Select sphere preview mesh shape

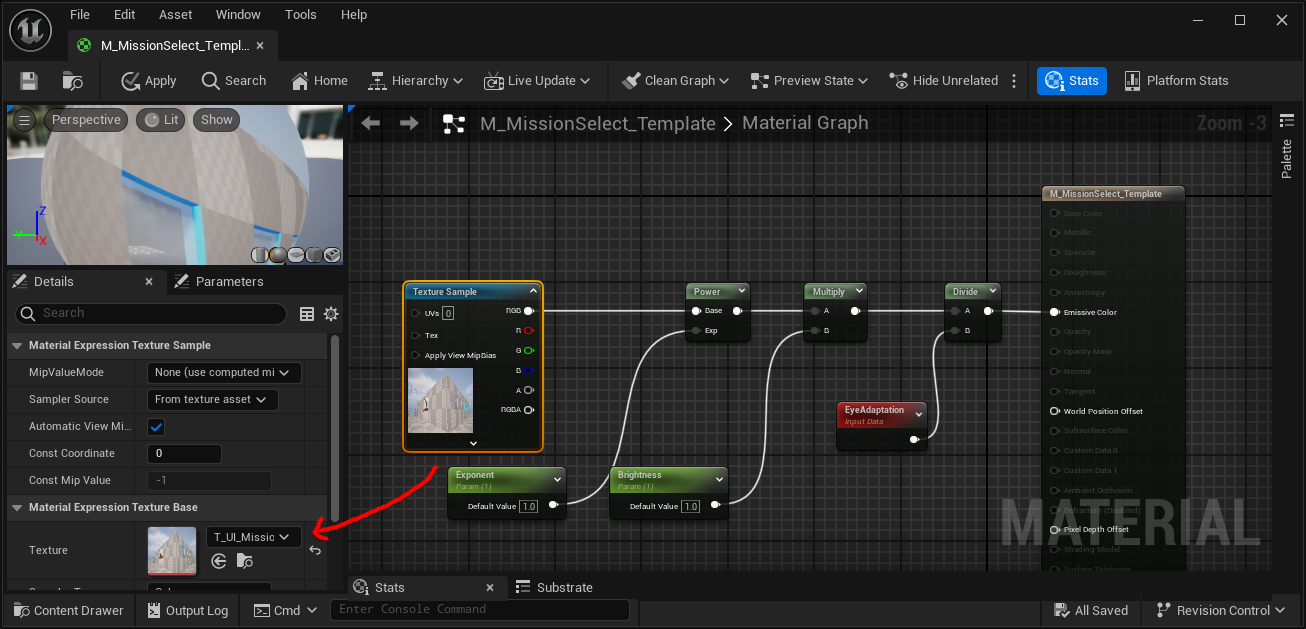(278, 255)
